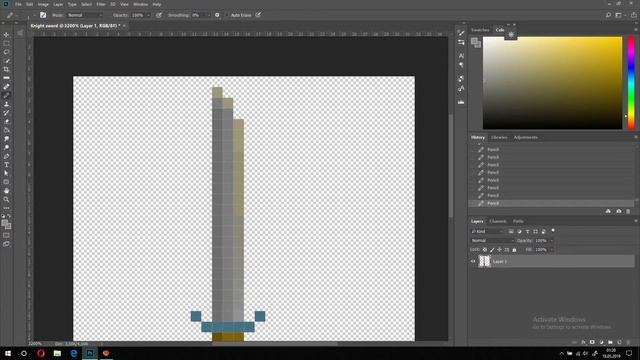Image resolution: width=640 pixels, height=360 pixels.
Task: Select the Lasso tool
Action: [x=6, y=52]
